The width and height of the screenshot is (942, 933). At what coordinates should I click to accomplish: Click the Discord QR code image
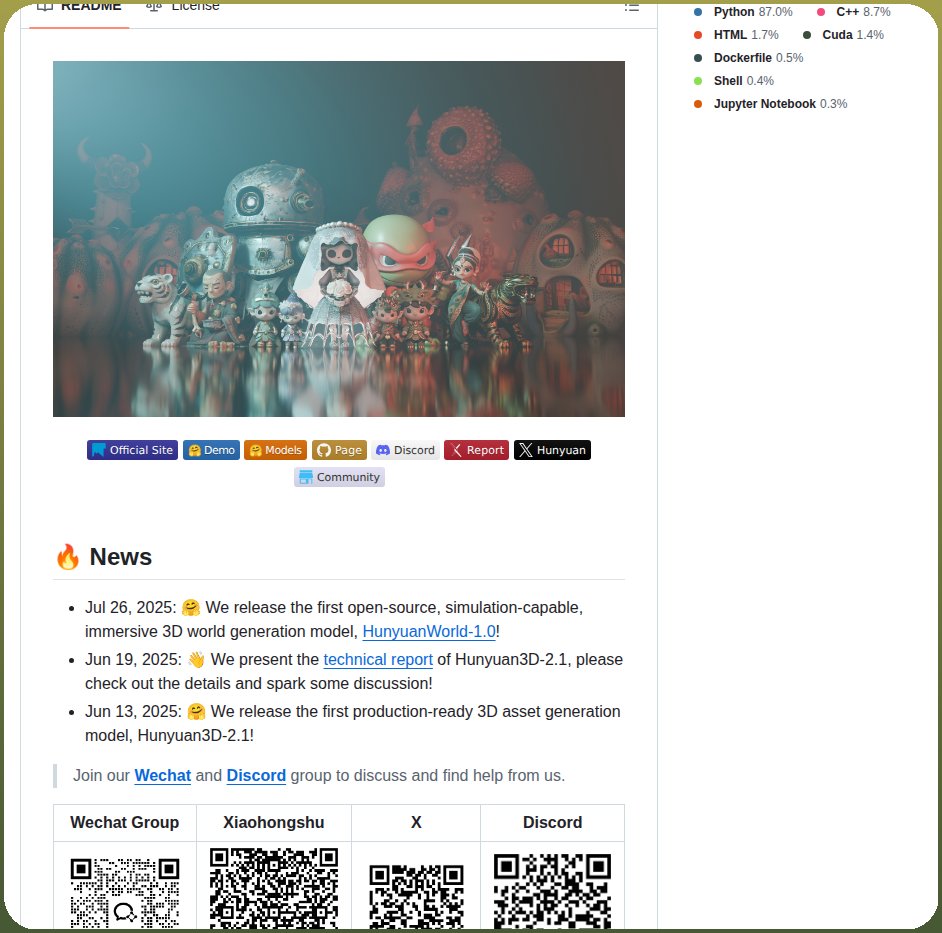point(553,891)
